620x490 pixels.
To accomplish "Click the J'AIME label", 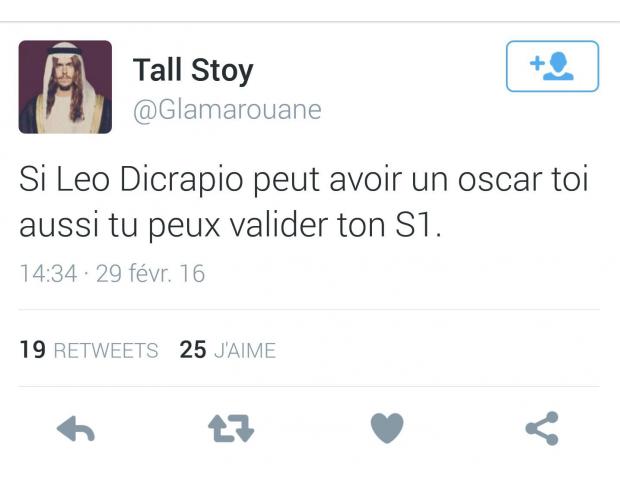I will (245, 350).
